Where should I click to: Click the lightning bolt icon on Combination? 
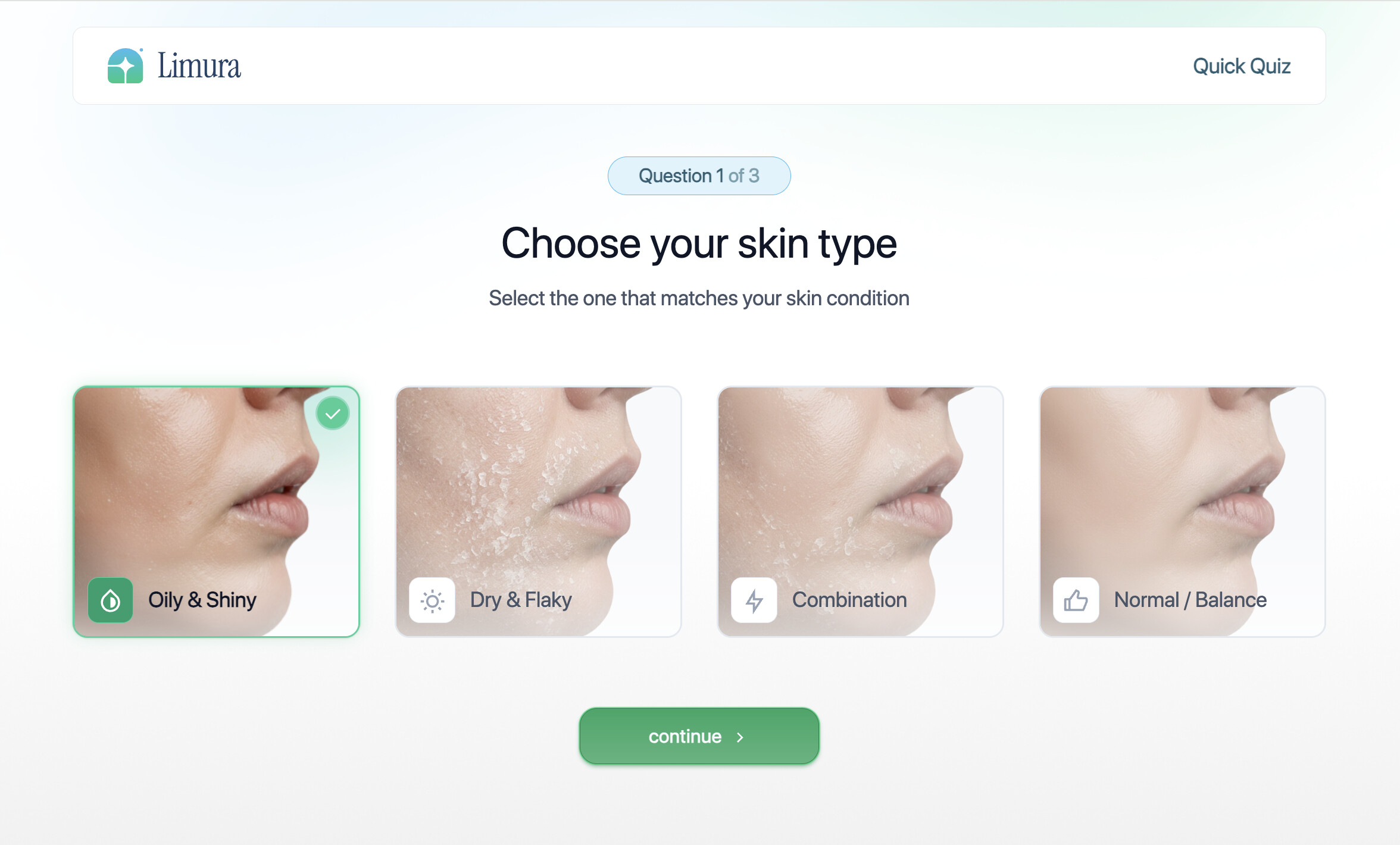pyautogui.click(x=754, y=600)
